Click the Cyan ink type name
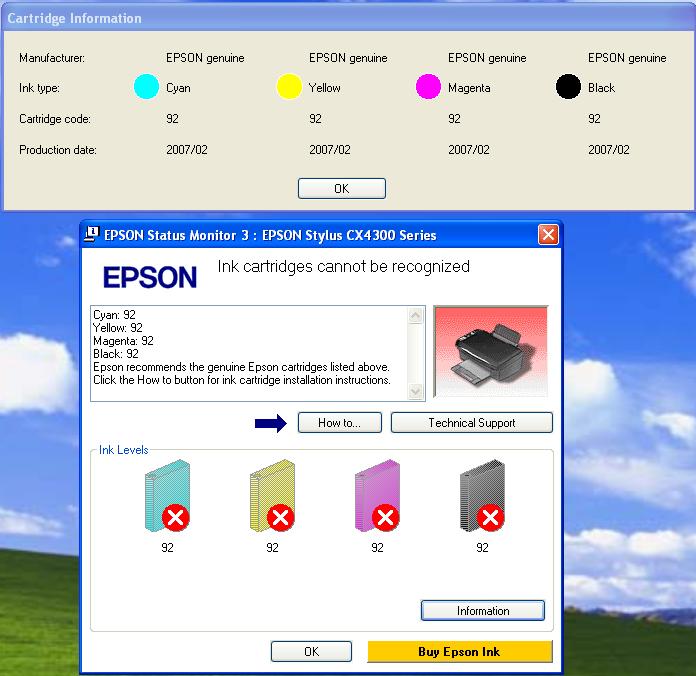Viewport: 696px width, 676px height. (178, 88)
